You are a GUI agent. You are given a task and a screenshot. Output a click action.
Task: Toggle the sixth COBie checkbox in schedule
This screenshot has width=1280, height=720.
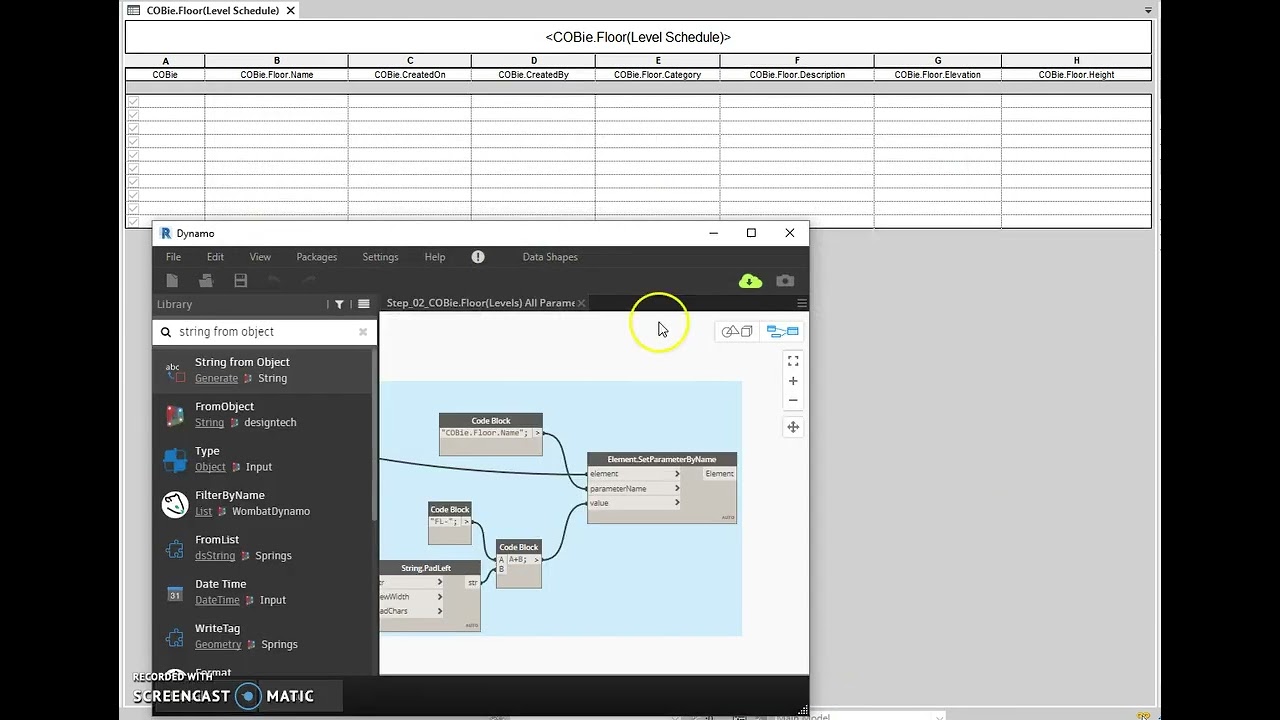(x=133, y=168)
